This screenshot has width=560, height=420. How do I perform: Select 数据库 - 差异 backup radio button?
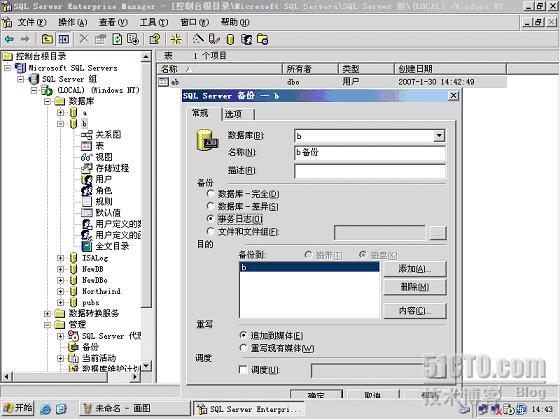point(210,206)
